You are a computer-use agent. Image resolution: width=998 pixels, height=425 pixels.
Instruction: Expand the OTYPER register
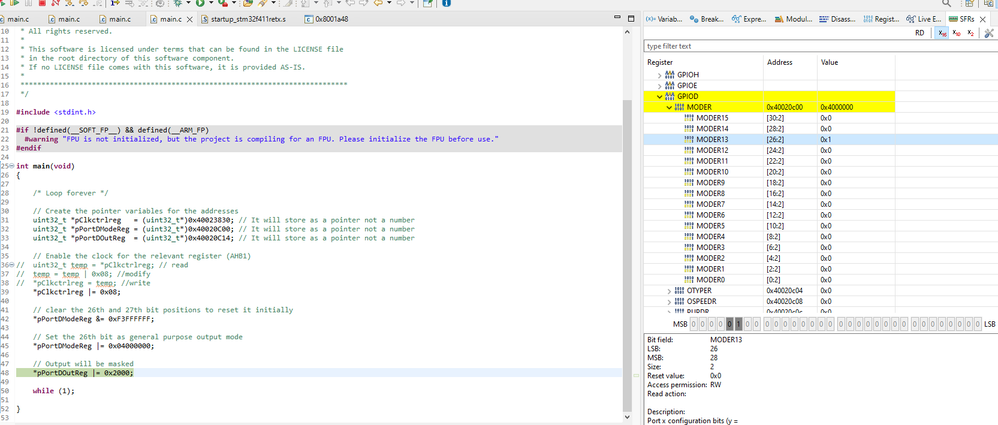click(669, 291)
